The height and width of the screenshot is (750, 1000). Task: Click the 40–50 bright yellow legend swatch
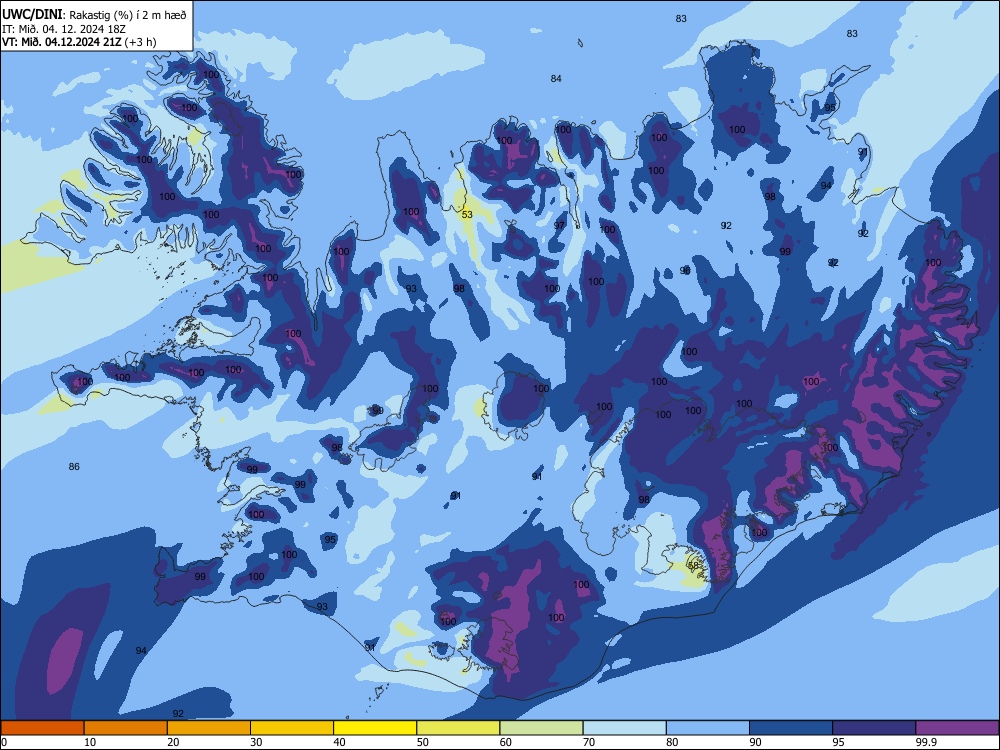[x=375, y=728]
